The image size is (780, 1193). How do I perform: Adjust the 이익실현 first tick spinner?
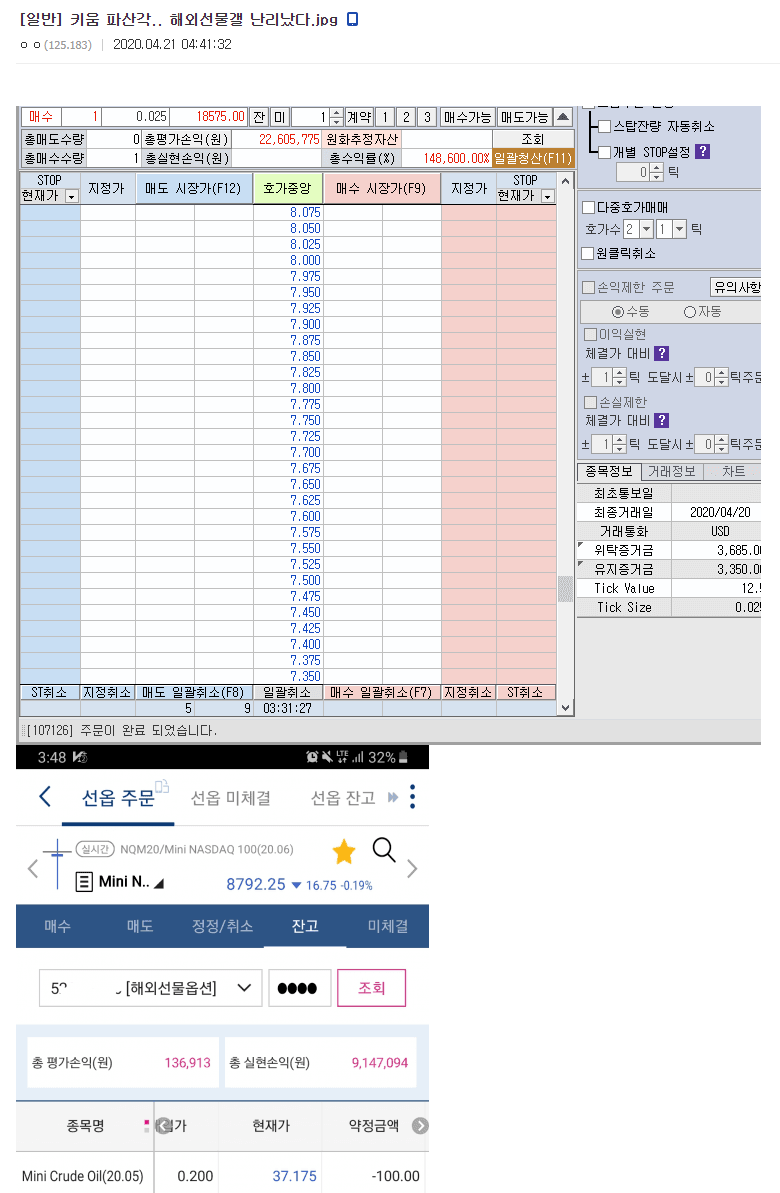[619, 377]
